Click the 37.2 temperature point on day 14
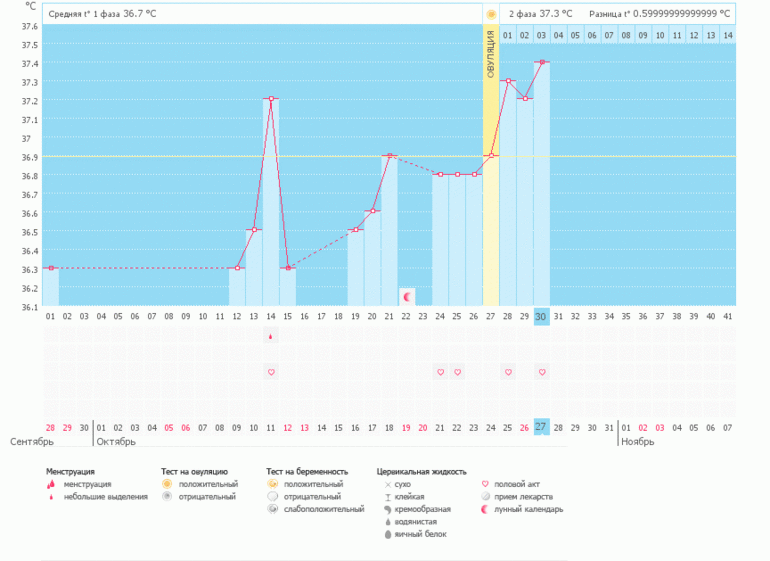Image resolution: width=770 pixels, height=561 pixels. coord(271,99)
